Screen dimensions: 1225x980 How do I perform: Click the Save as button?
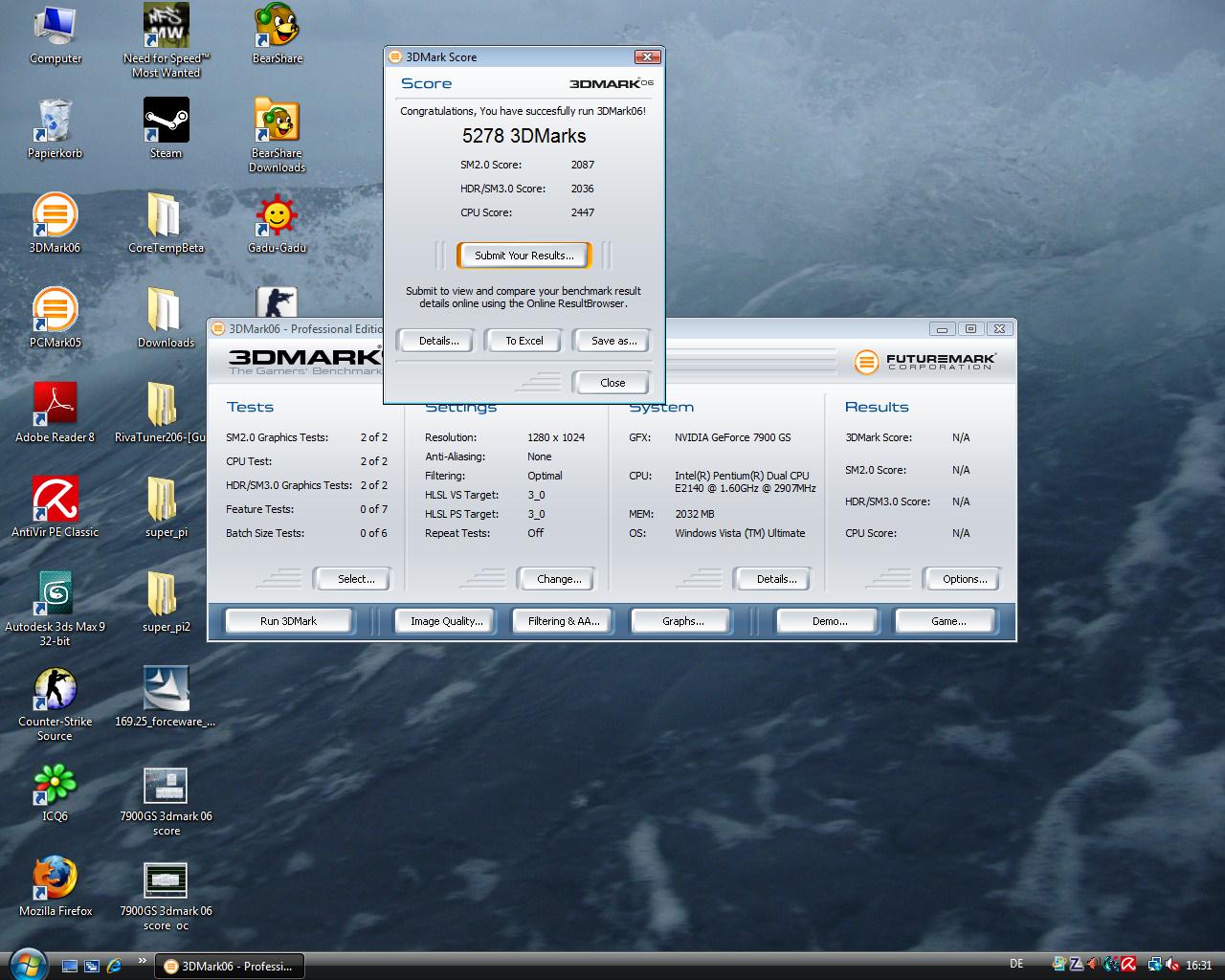click(613, 341)
